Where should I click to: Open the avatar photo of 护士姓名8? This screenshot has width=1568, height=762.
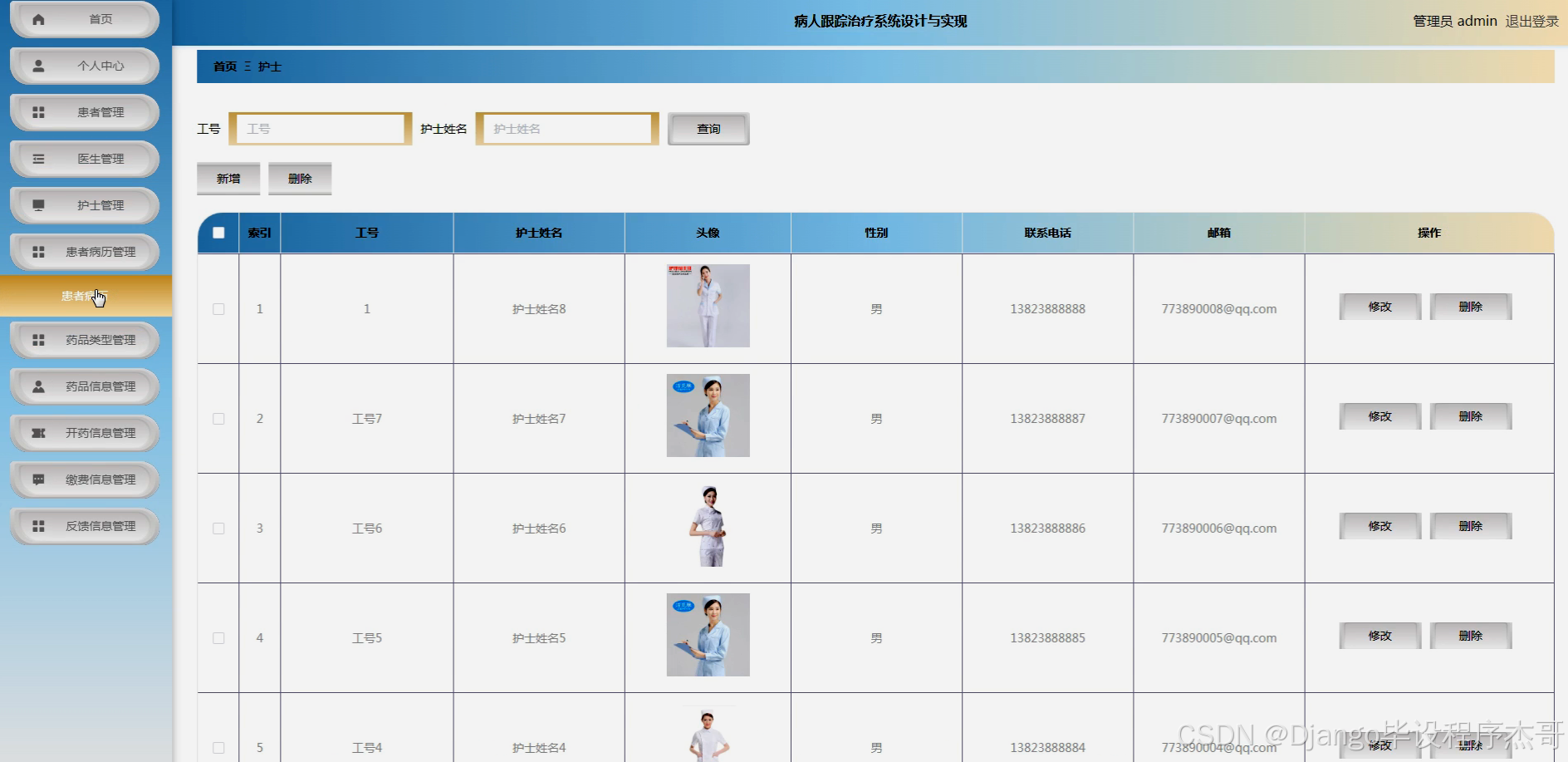(708, 306)
